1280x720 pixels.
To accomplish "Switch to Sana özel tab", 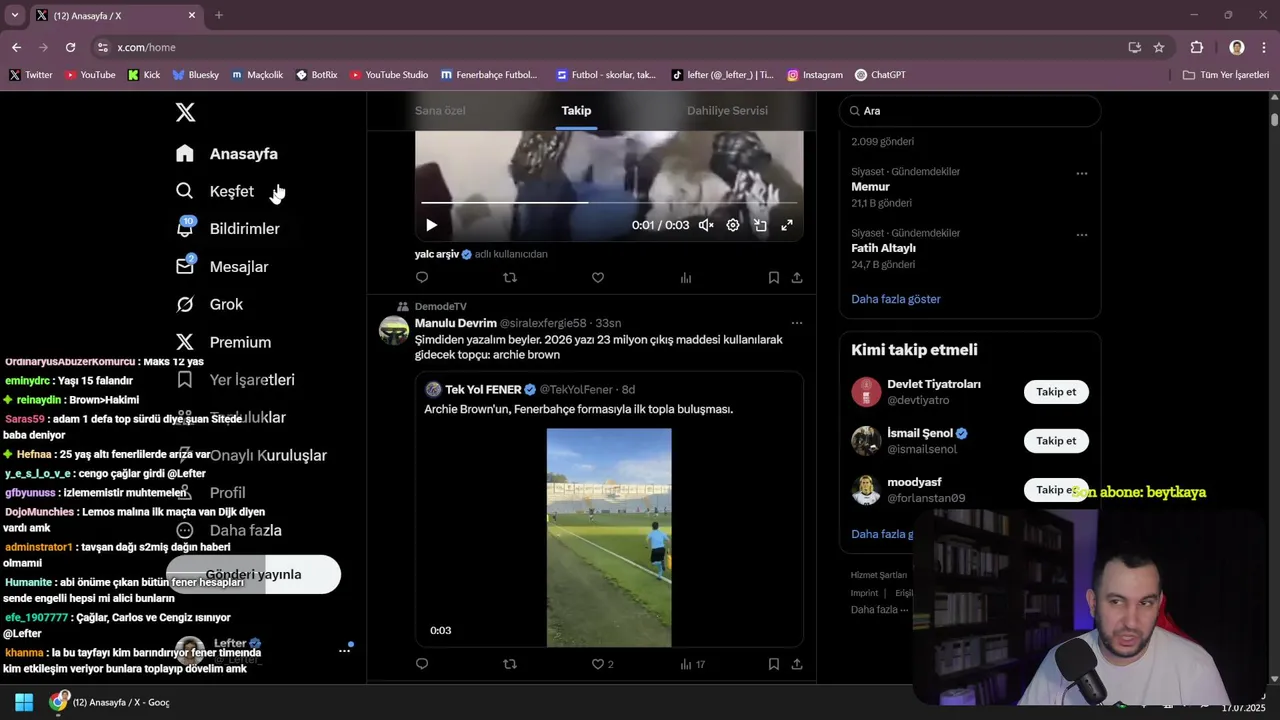I will pyautogui.click(x=440, y=111).
